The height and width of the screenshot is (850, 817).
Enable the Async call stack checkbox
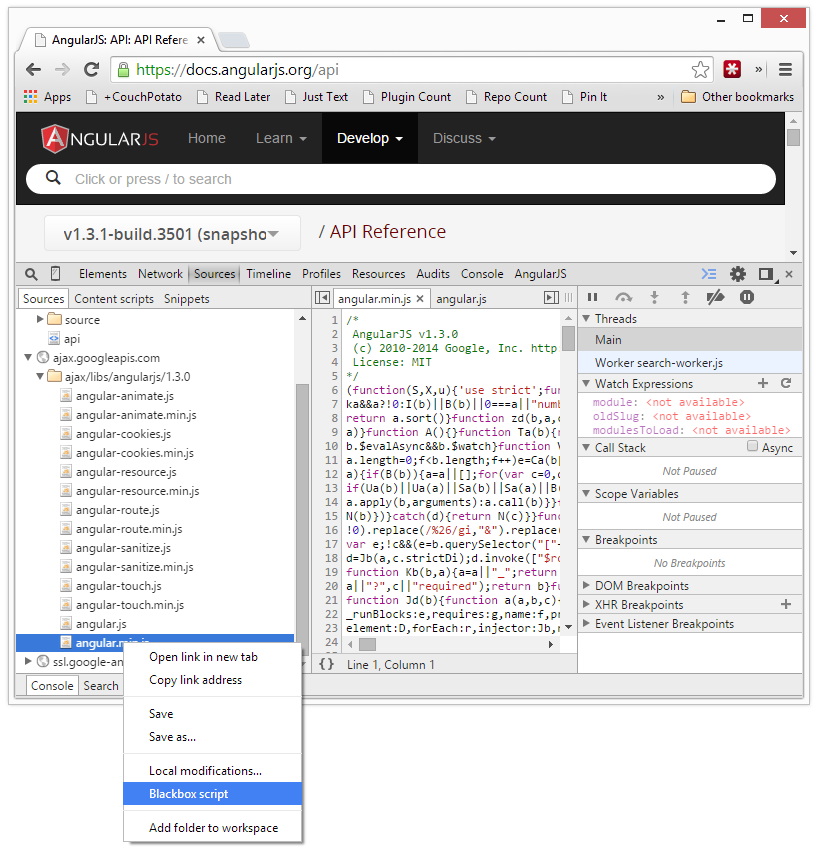[x=752, y=446]
